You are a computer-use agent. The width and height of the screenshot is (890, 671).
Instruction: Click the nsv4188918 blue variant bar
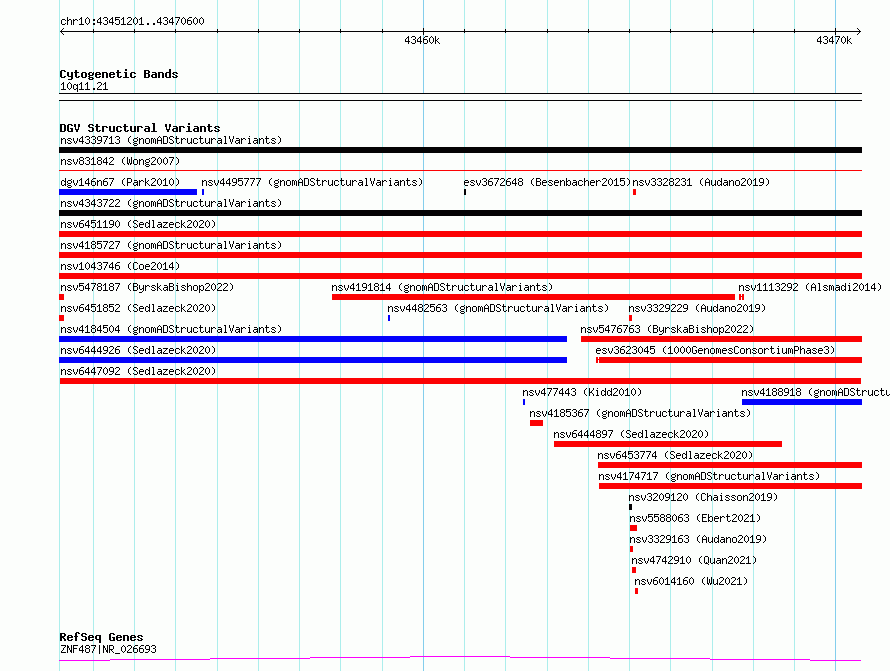point(802,402)
